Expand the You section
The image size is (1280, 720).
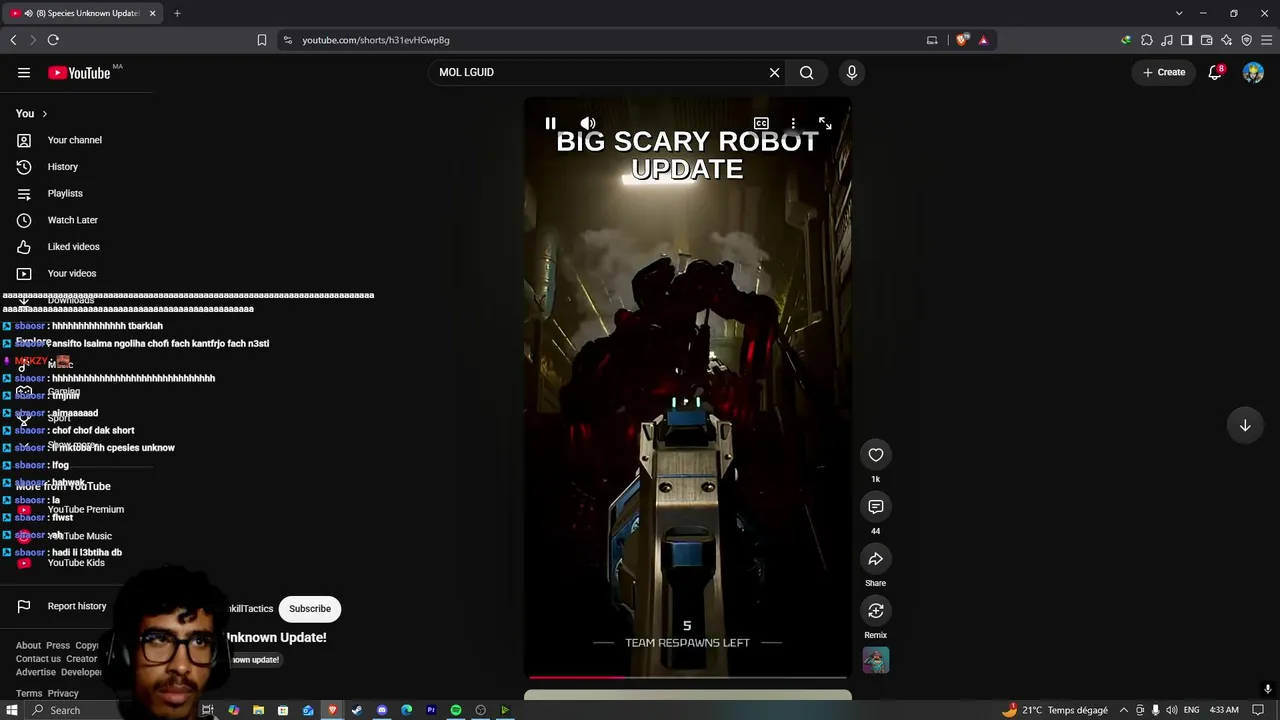pyautogui.click(x=32, y=113)
